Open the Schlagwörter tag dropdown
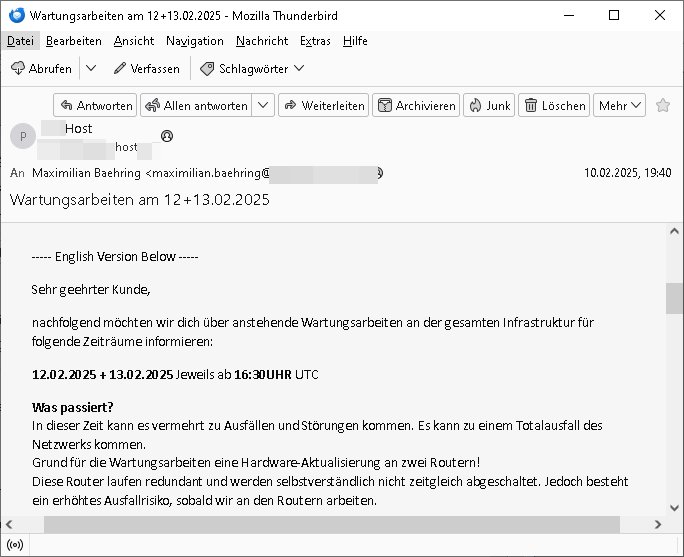Viewport: 684px width, 557px height. [x=252, y=69]
